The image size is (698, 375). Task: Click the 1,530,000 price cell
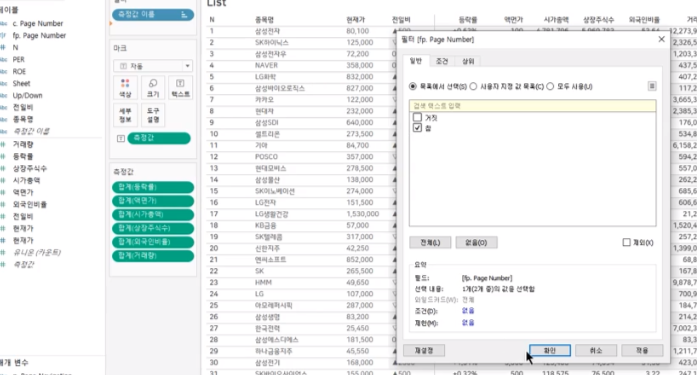tap(362, 214)
